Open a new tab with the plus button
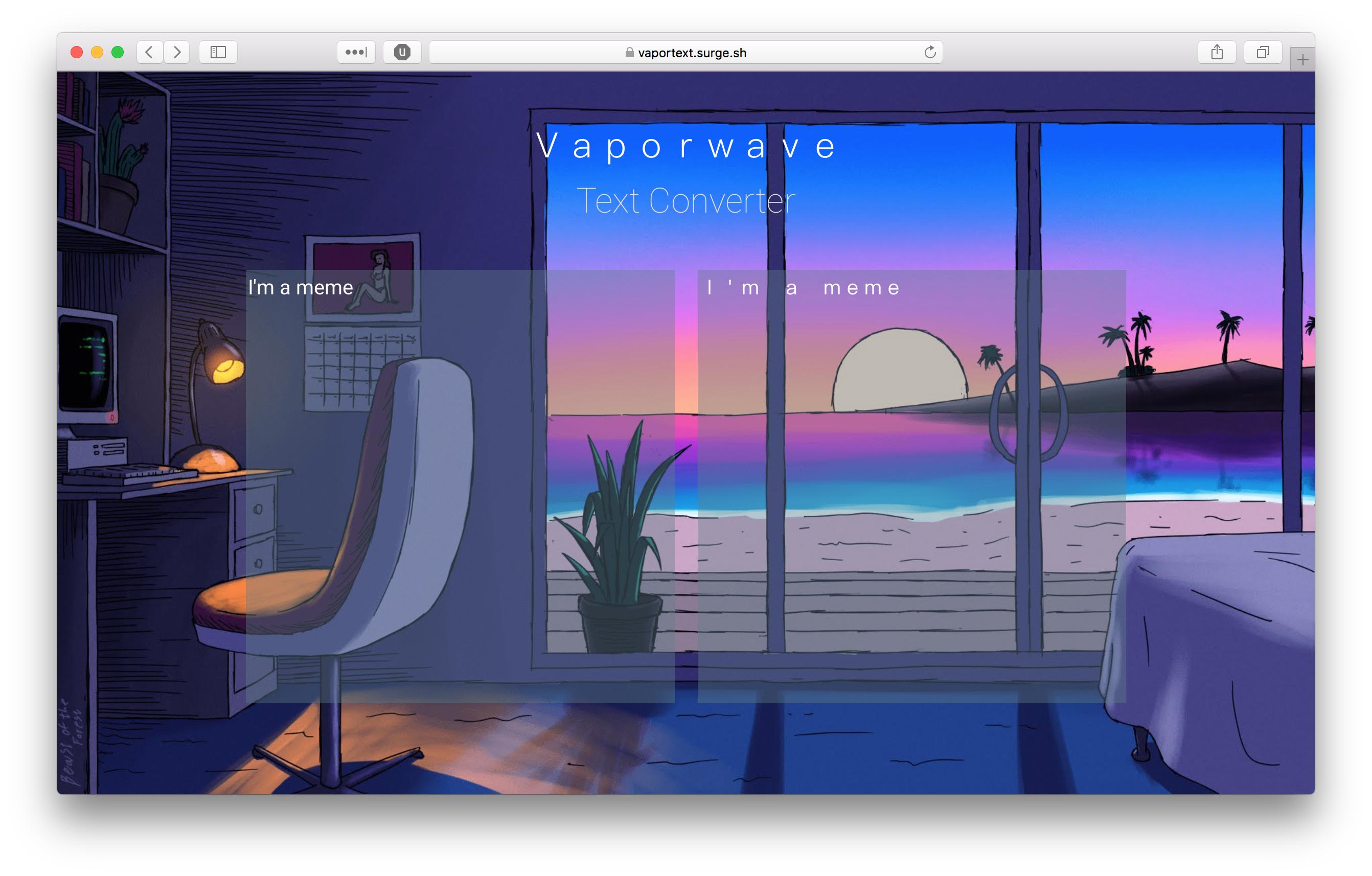 [1302, 60]
